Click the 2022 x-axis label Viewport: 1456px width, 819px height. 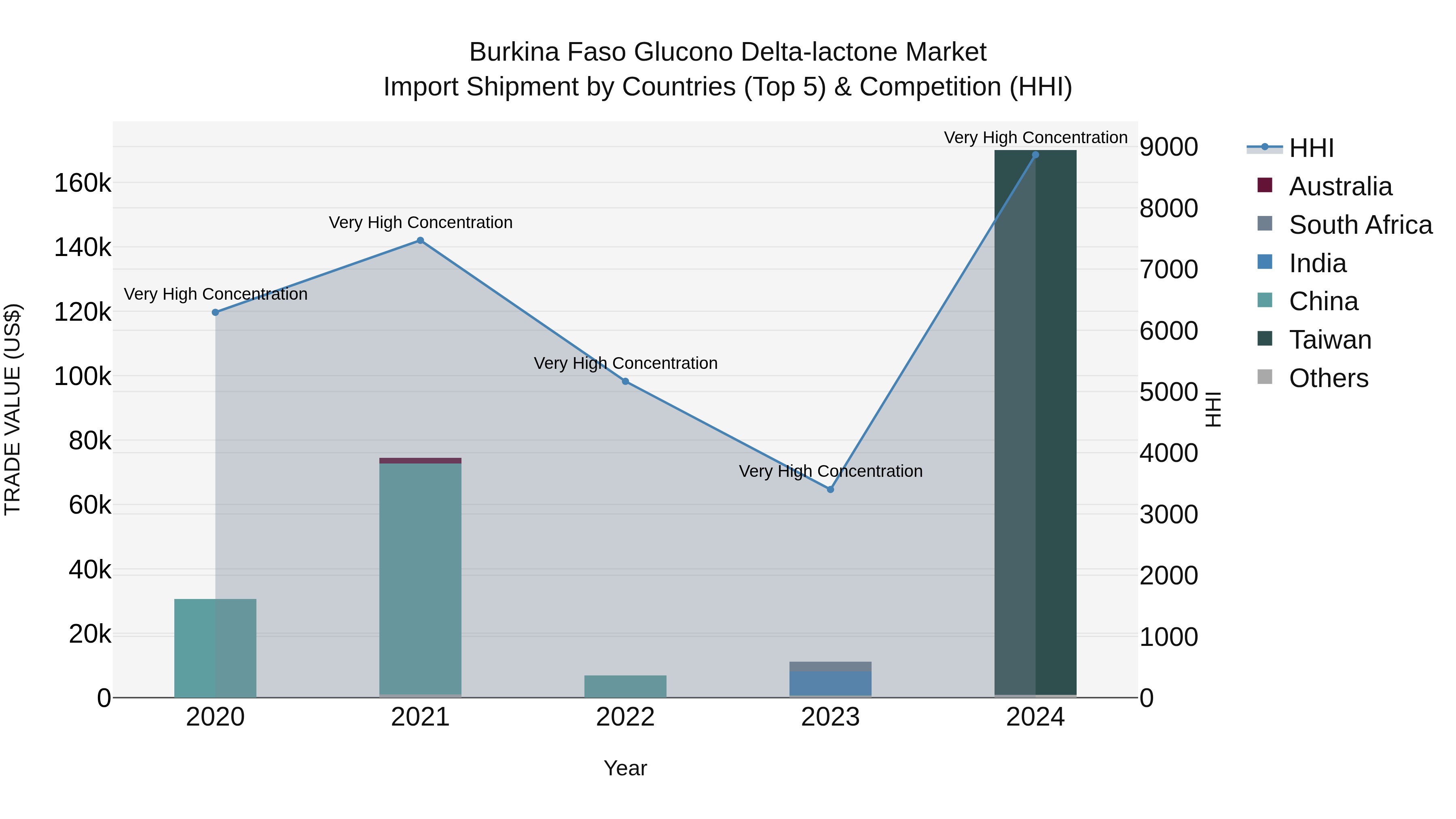coord(626,717)
